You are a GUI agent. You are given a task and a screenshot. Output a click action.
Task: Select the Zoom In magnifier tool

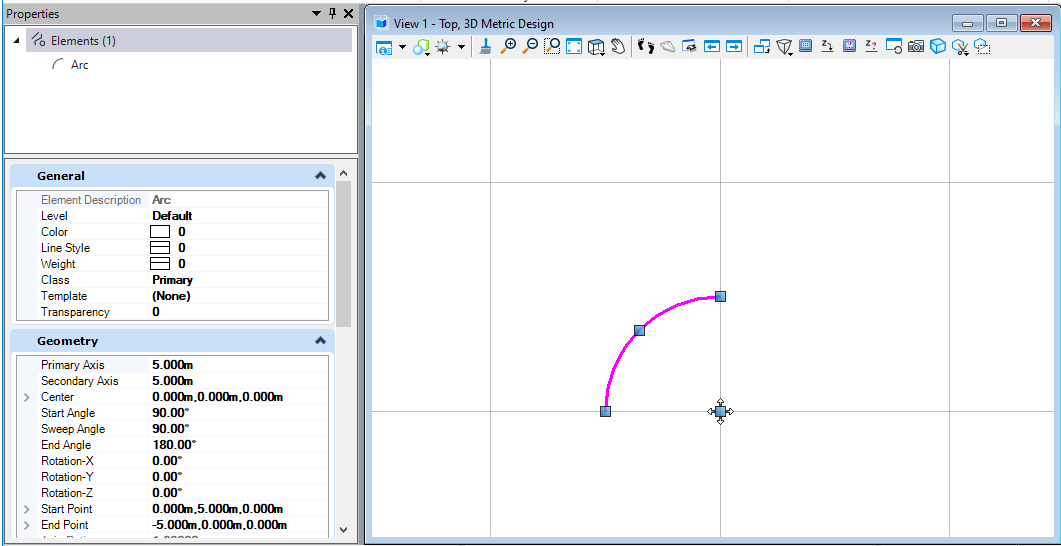pyautogui.click(x=507, y=47)
